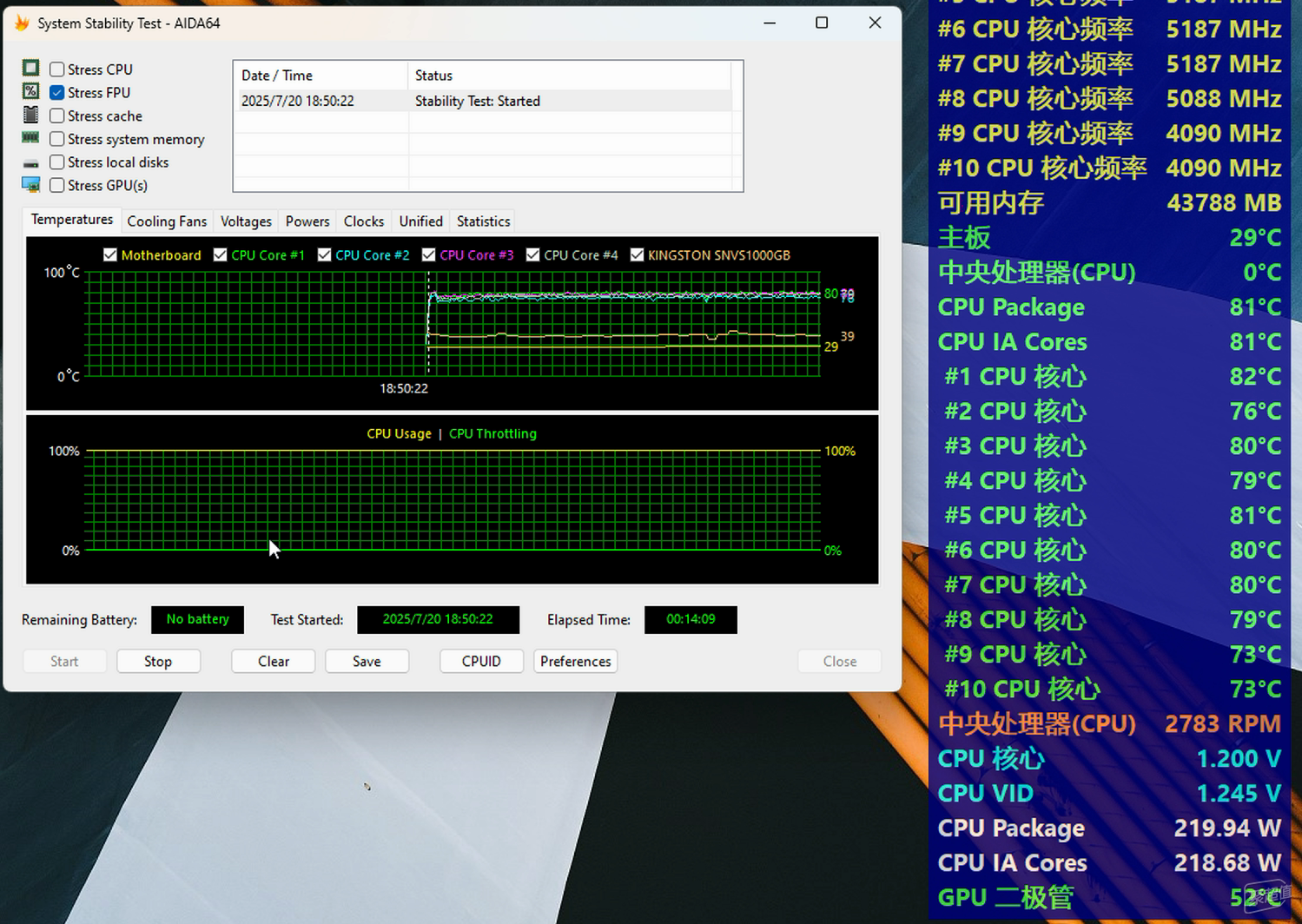Hide the Motherboard temperature graph line
Screen dimensions: 1302x924
pos(110,254)
